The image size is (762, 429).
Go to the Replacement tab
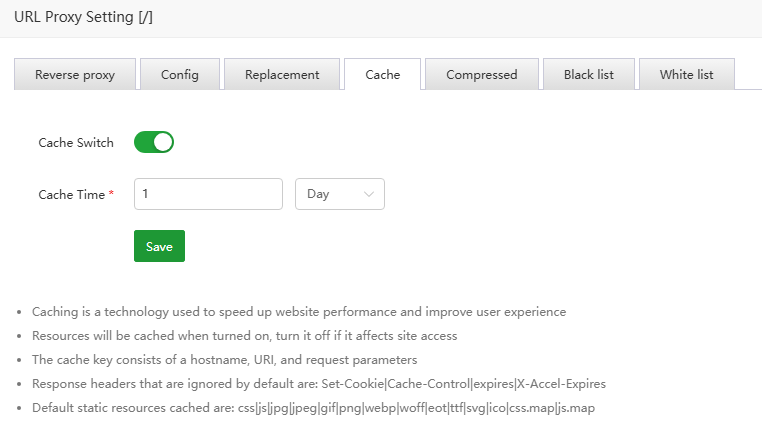click(x=282, y=75)
